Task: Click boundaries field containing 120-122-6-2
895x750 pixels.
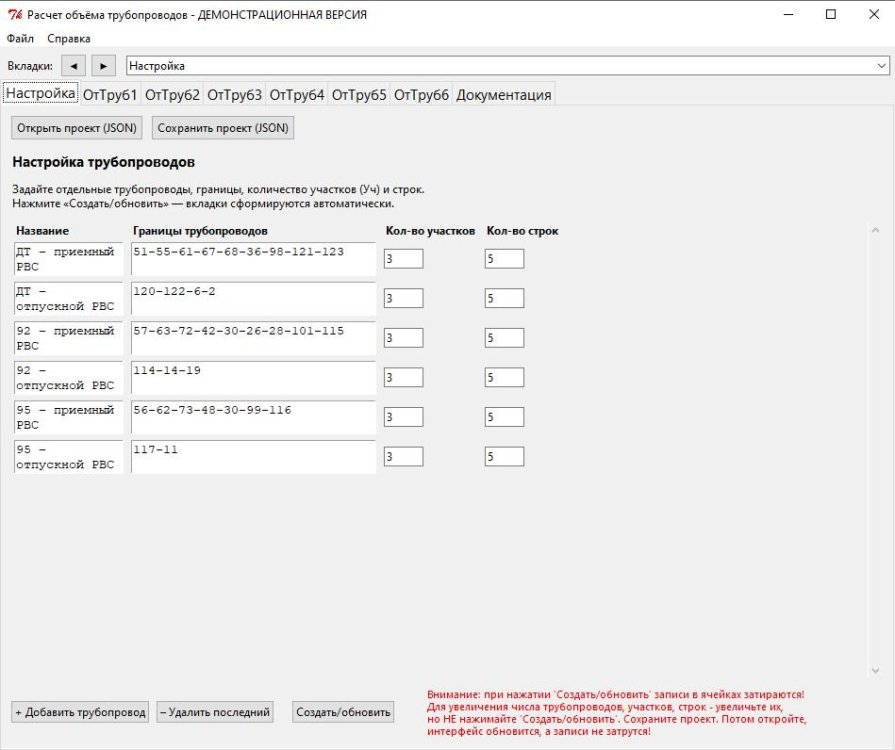Action: [x=253, y=298]
